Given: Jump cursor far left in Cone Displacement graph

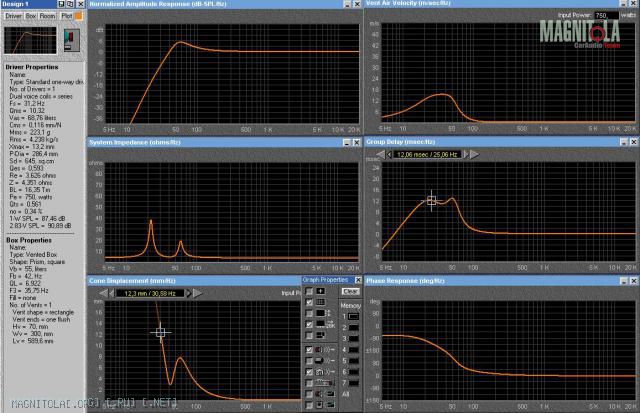Looking at the screenshot, I should tap(103, 293).
